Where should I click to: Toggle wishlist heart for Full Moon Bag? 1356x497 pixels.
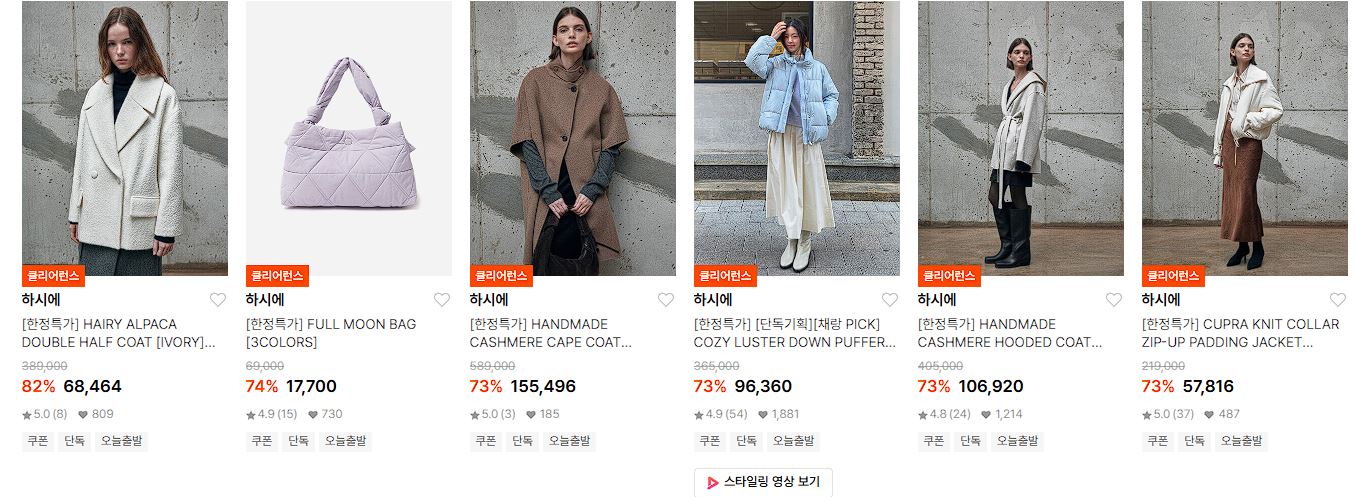[441, 300]
